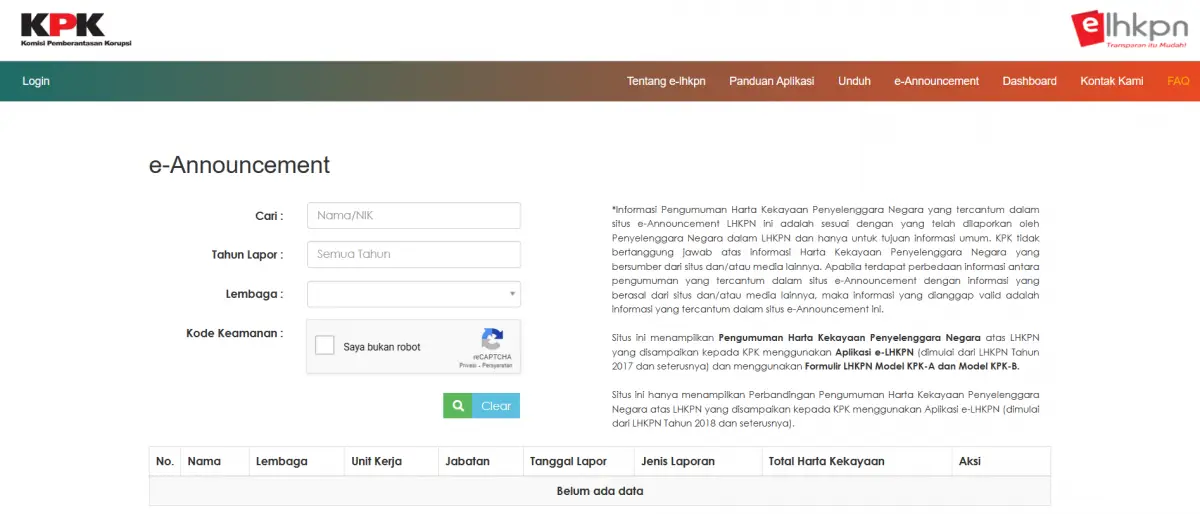Select the Unduh menu item
Screen dimensions: 1200x514
point(854,81)
